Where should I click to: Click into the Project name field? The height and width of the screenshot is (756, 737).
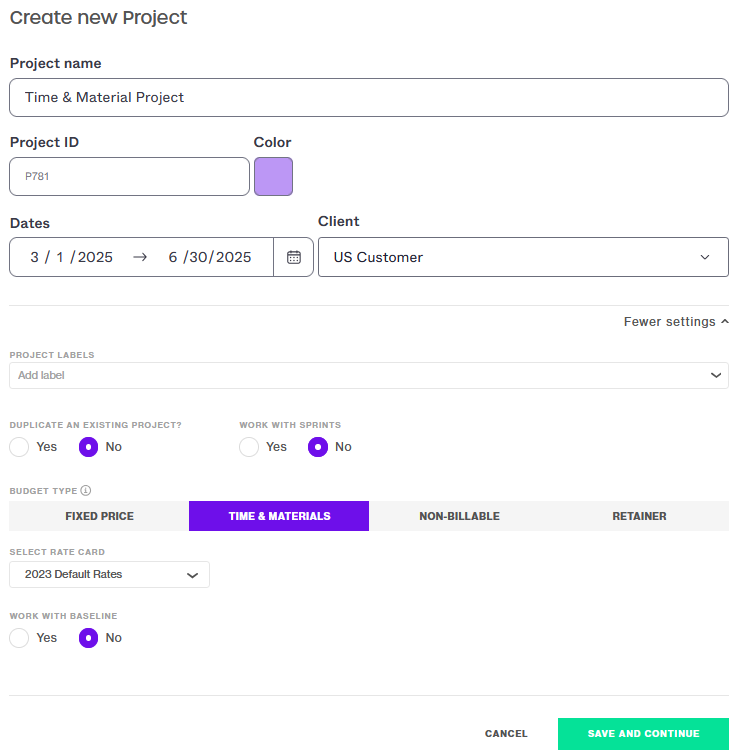pos(369,97)
